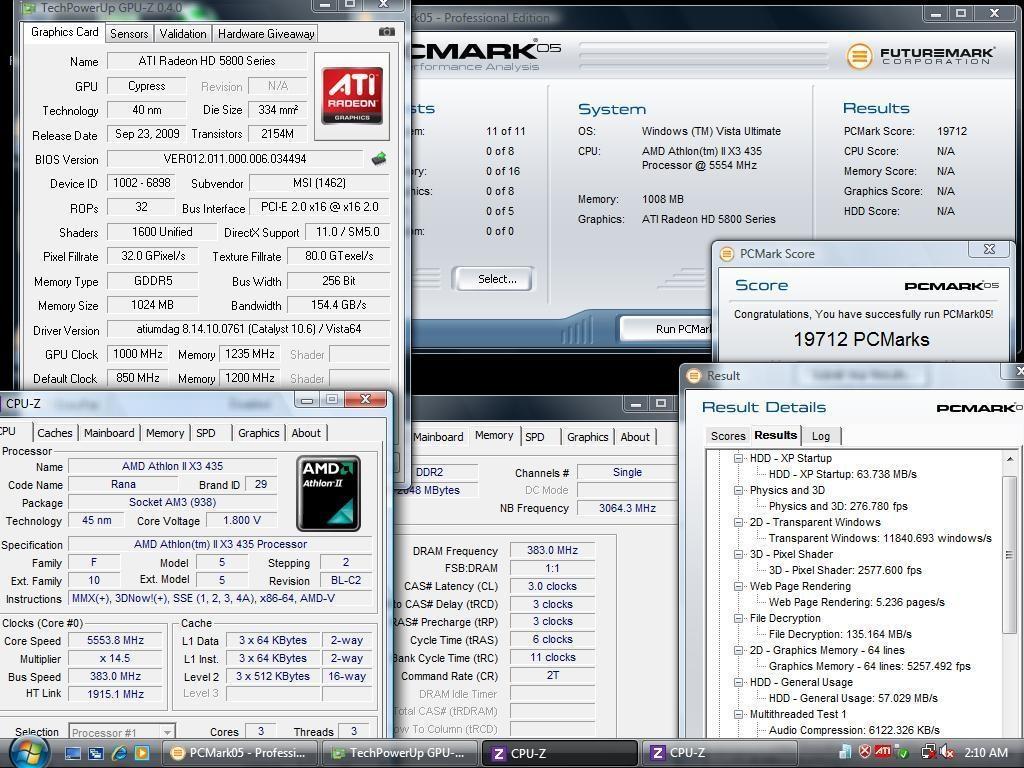Click the GPU Clock 1000 MHz field

137,354
